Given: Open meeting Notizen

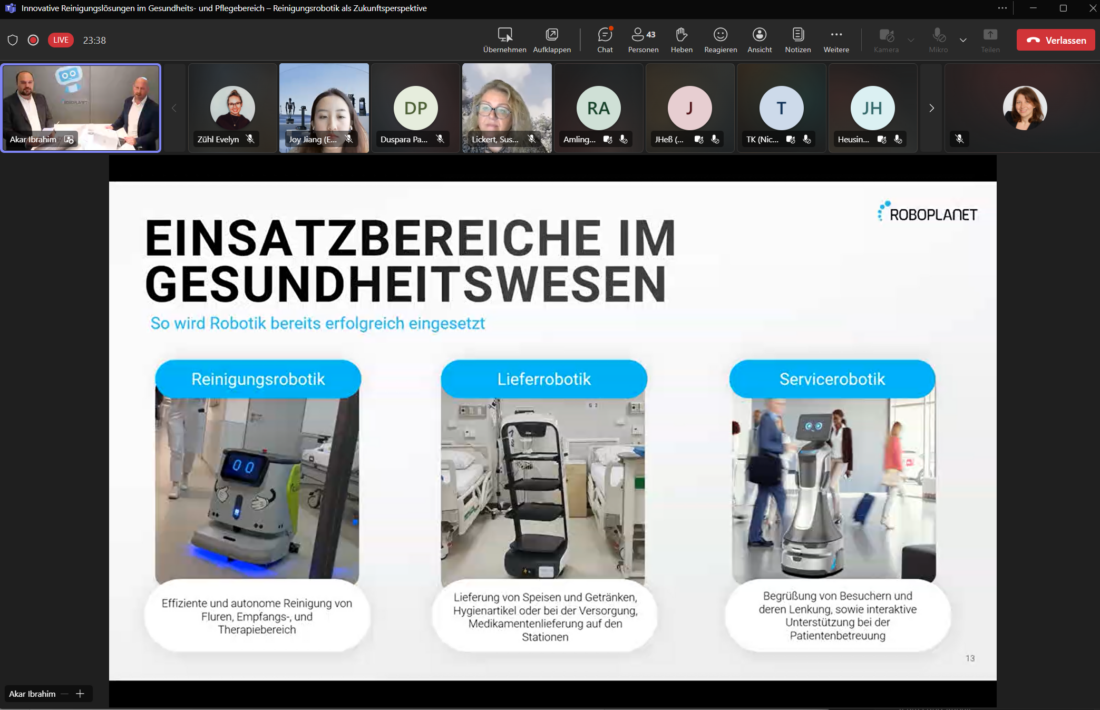Looking at the screenshot, I should click(x=798, y=40).
